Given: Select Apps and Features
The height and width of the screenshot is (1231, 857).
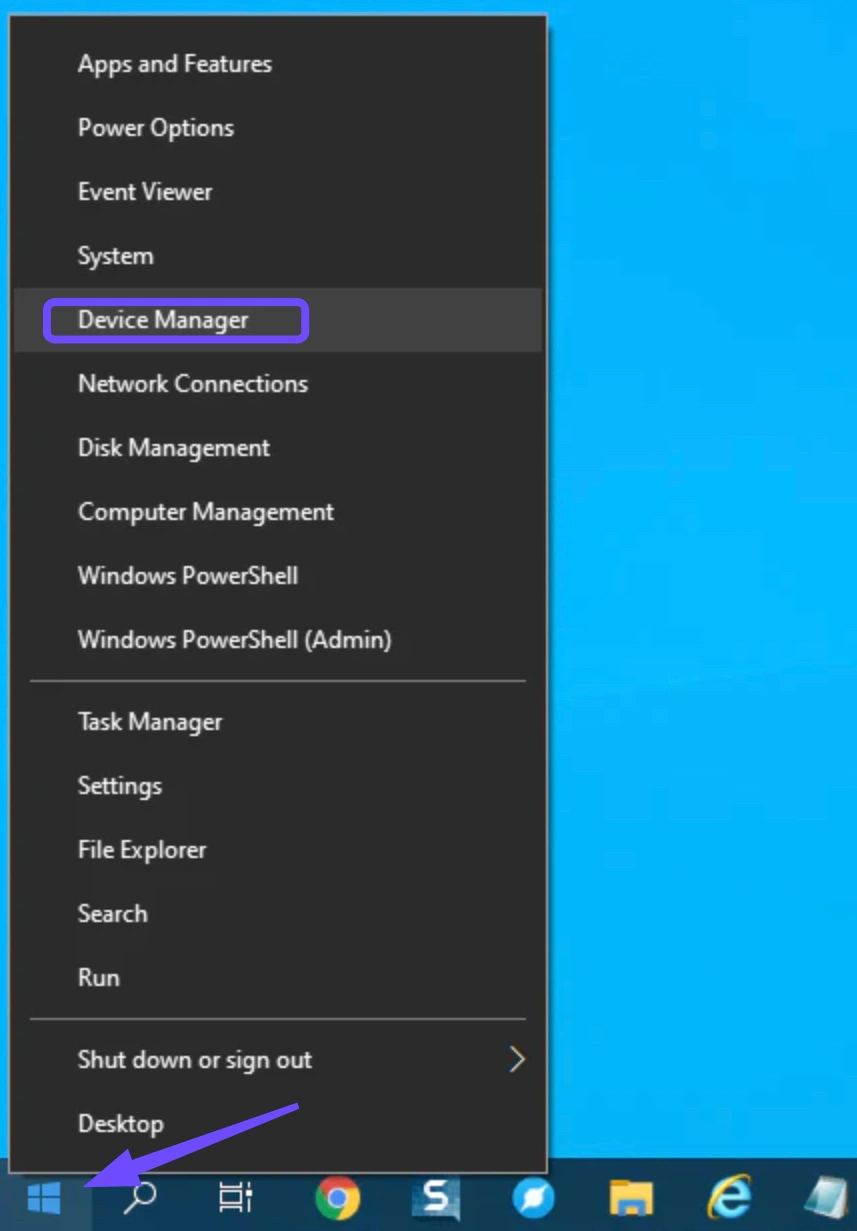Looking at the screenshot, I should [x=175, y=64].
